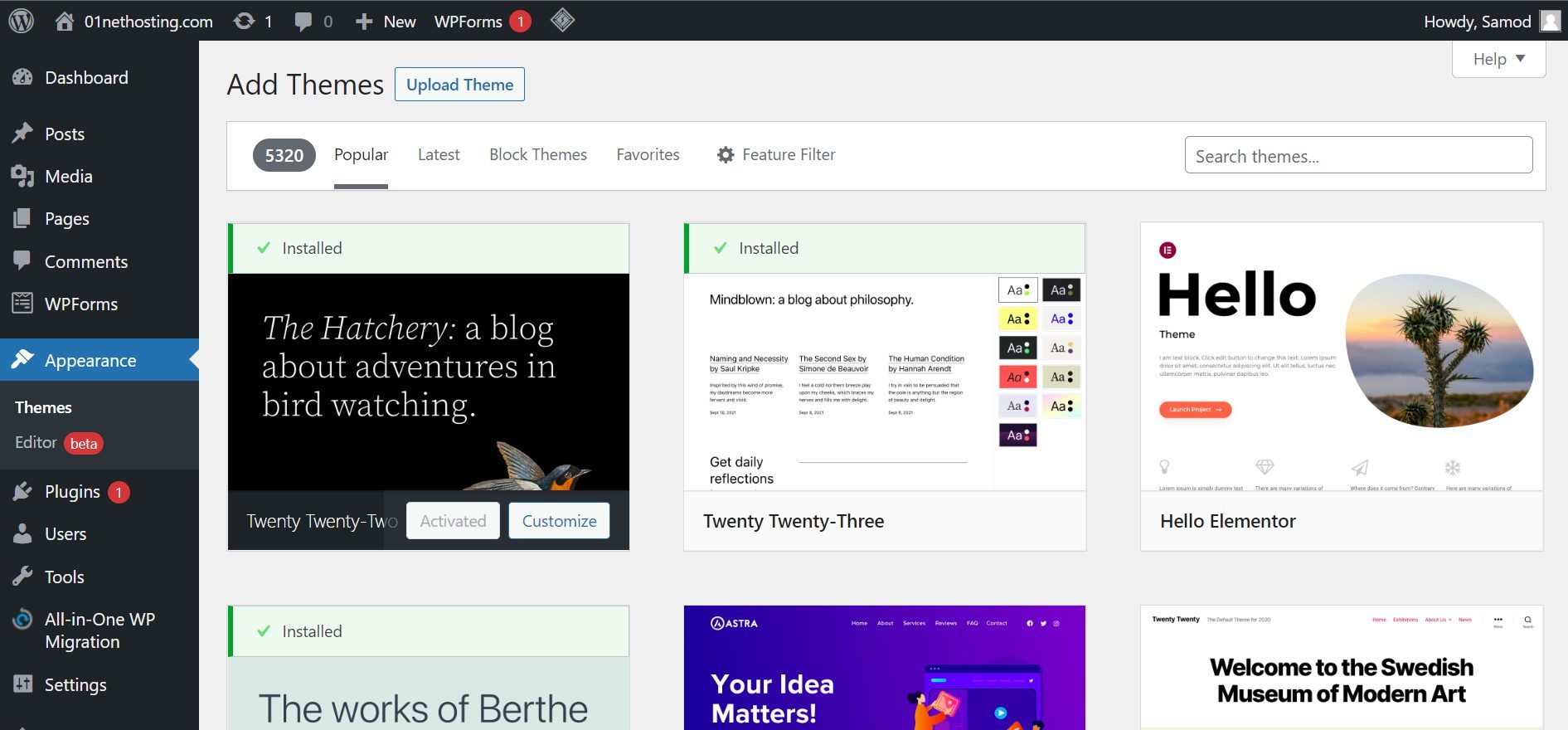Image resolution: width=1568 pixels, height=730 pixels.
Task: Click the All-in-One WP Migration icon
Action: (23, 620)
